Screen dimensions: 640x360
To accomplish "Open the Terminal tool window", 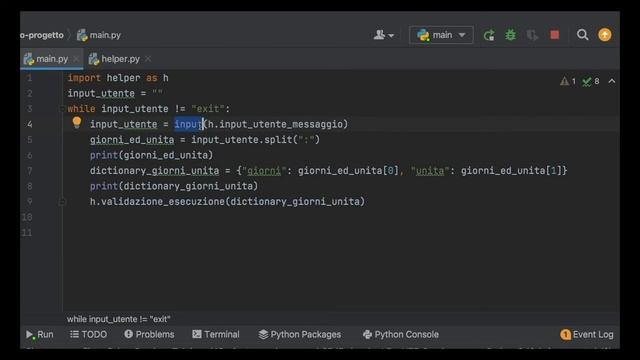I will click(216, 334).
